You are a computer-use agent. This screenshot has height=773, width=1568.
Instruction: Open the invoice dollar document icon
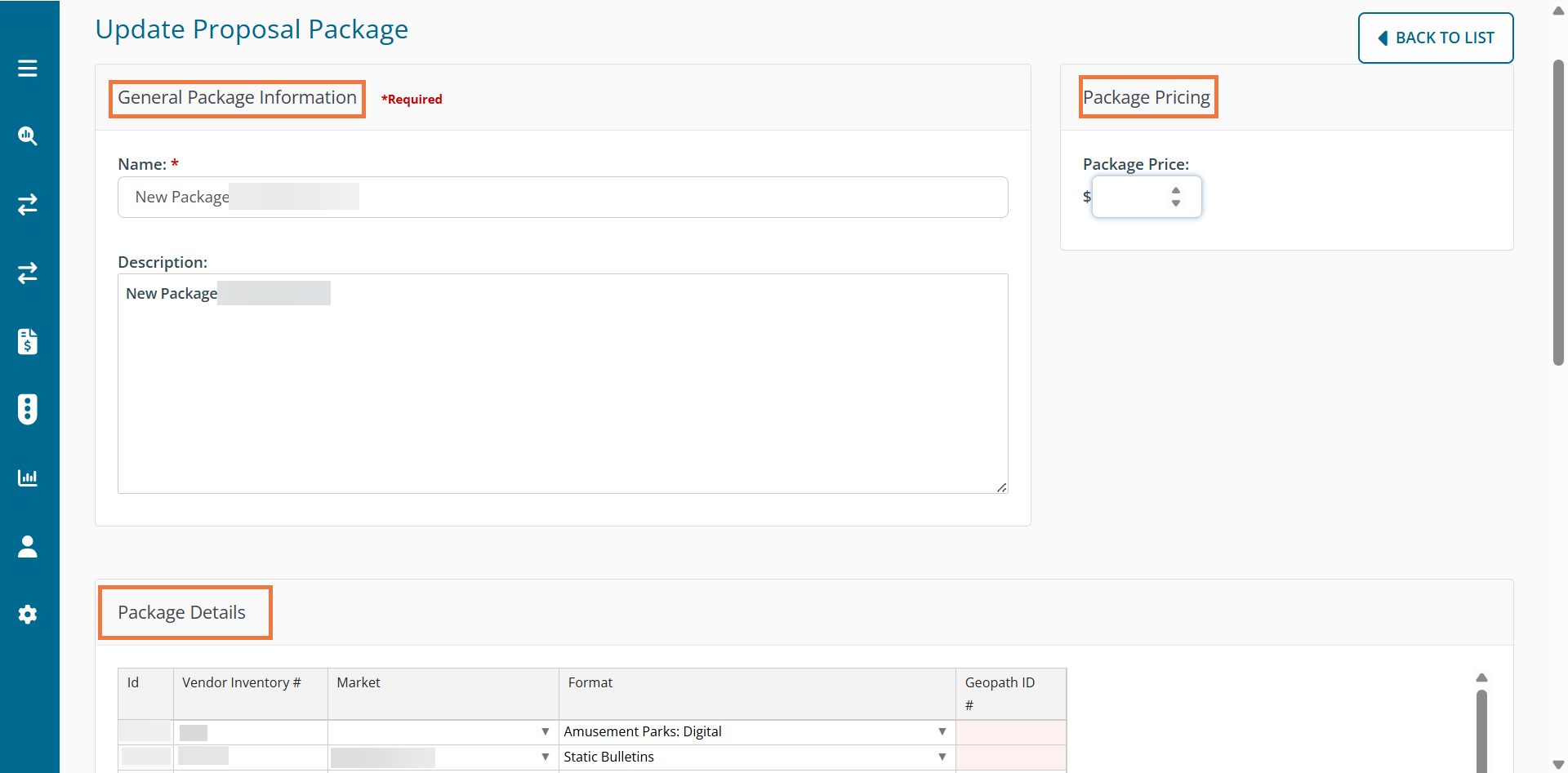[28, 341]
